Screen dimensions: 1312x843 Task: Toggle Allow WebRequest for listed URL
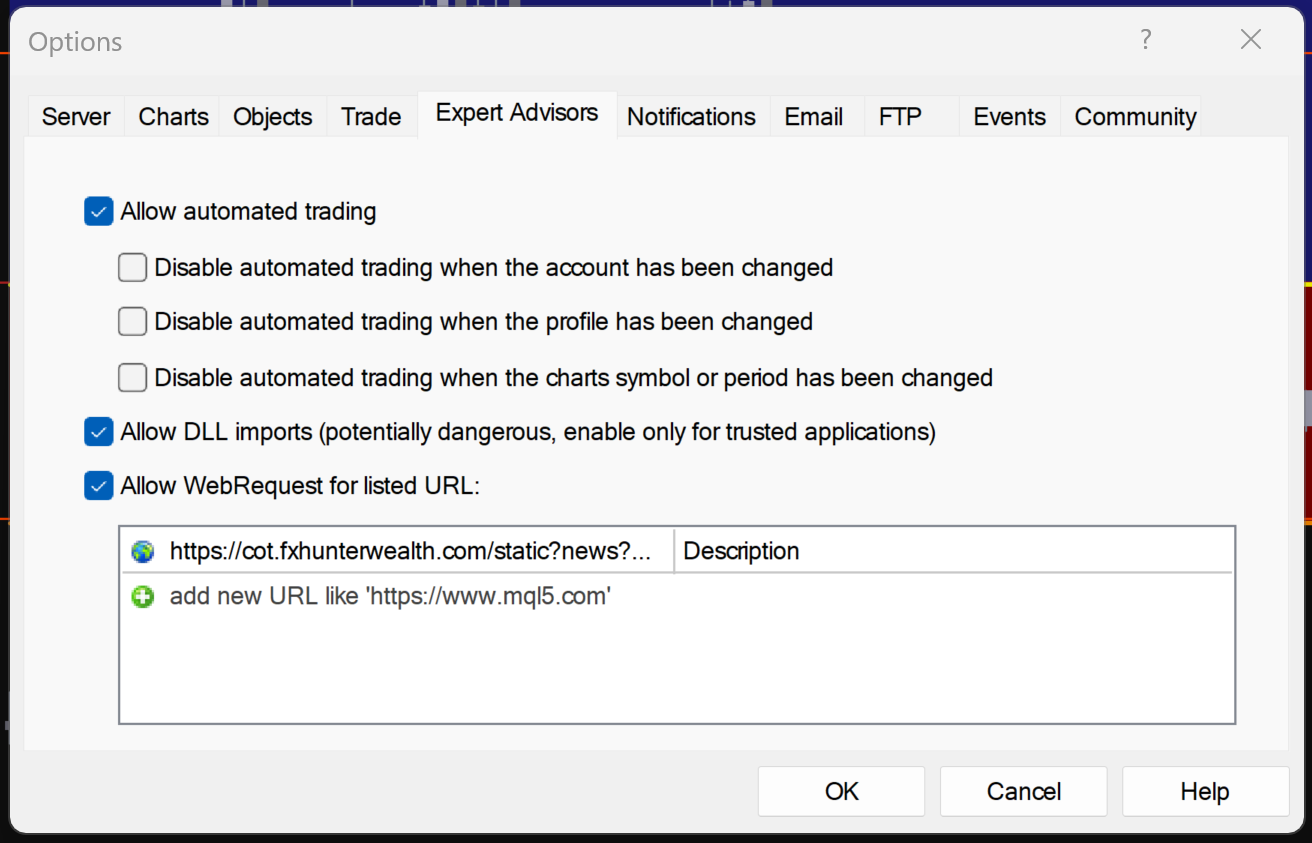[x=99, y=486]
